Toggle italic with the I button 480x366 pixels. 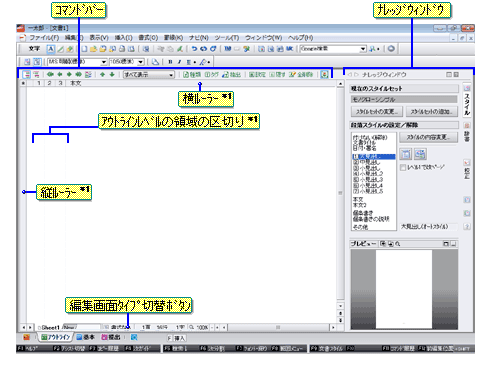click(x=179, y=62)
